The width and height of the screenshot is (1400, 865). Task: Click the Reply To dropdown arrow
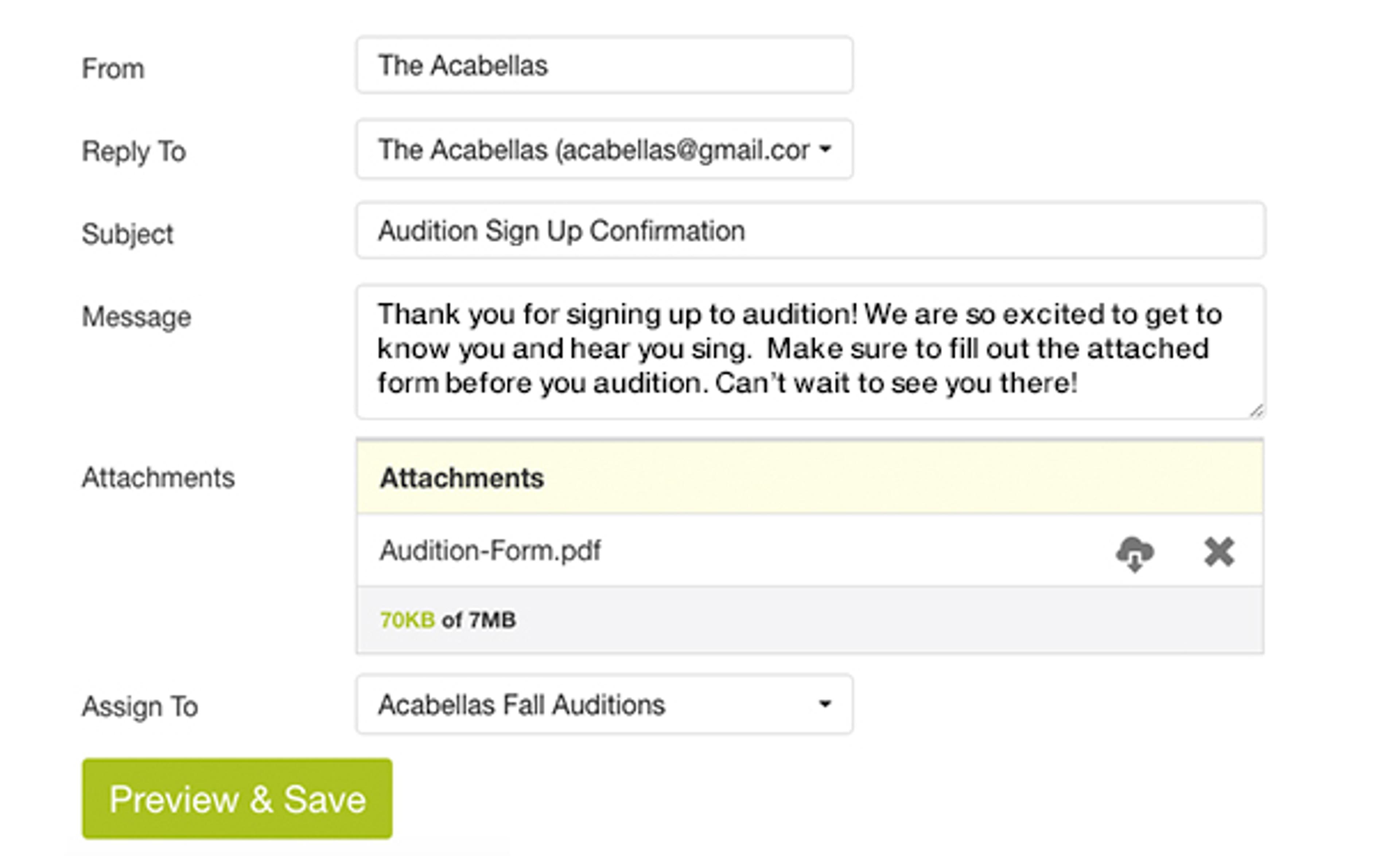(x=824, y=149)
